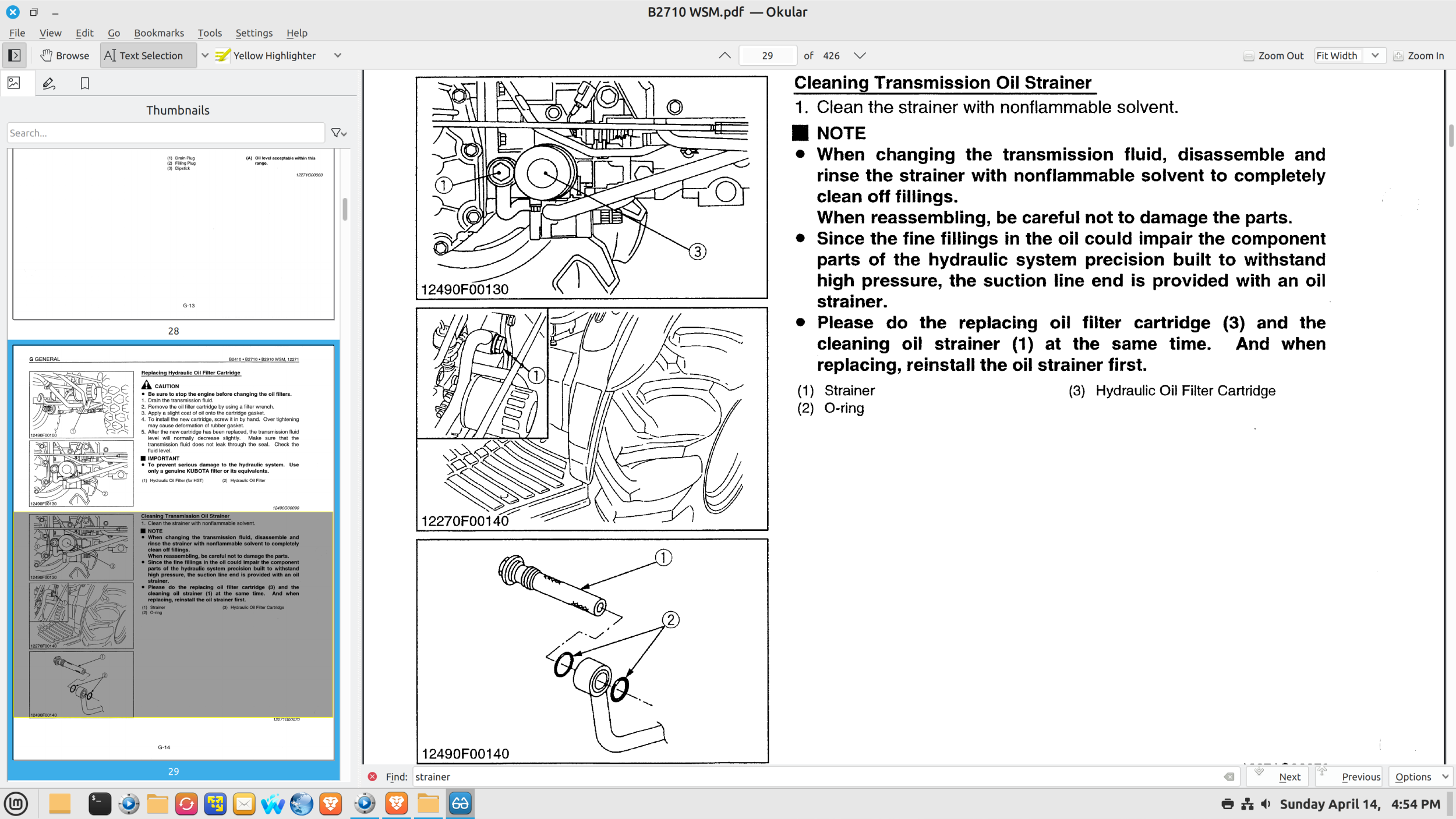Viewport: 1456px width, 819px height.
Task: Click the Zoom Out button
Action: tap(1274, 55)
